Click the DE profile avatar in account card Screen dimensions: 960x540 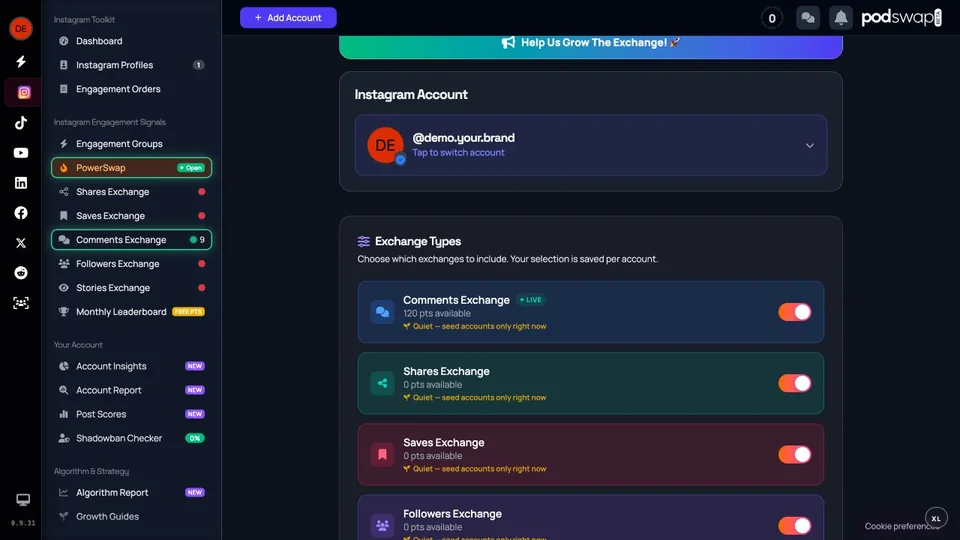[385, 145]
